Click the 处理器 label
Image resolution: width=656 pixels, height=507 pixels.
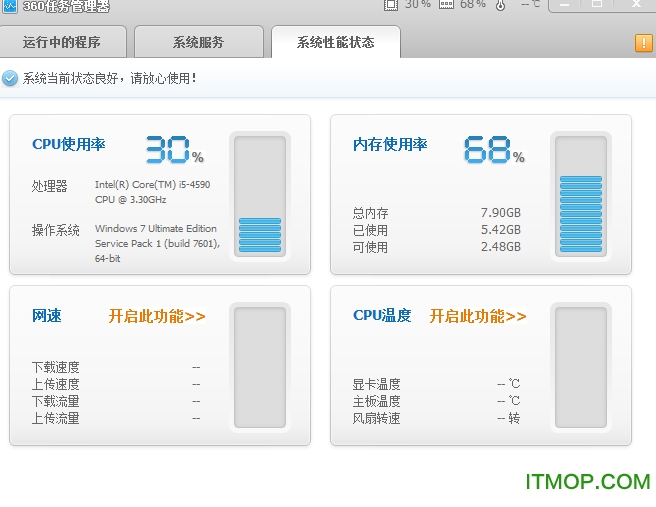coord(50,186)
